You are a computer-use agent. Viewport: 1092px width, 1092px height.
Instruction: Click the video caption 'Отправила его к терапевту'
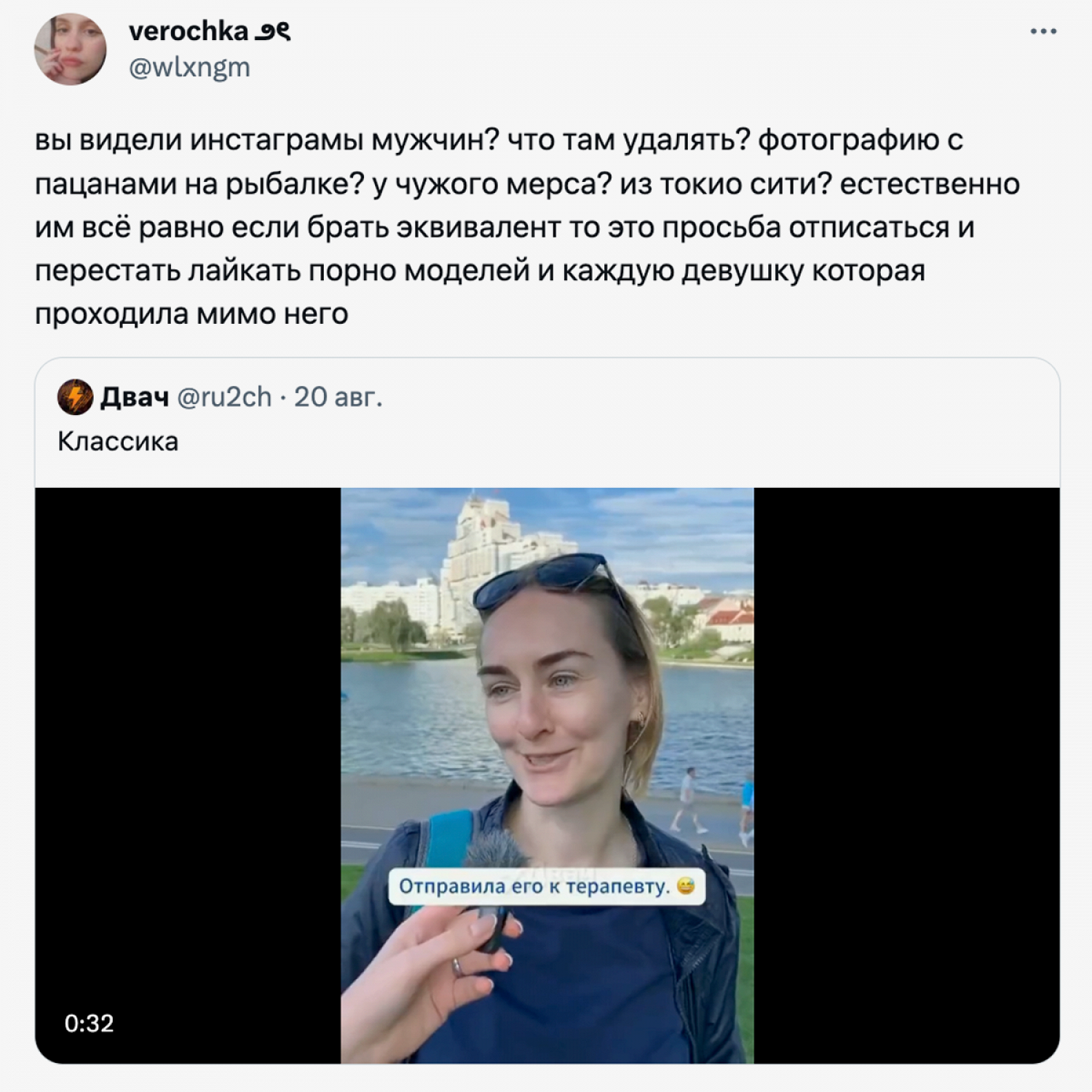pyautogui.click(x=534, y=887)
